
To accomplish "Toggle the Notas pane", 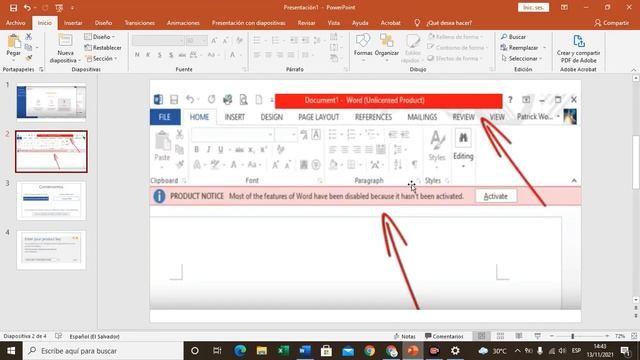I will coord(404,336).
